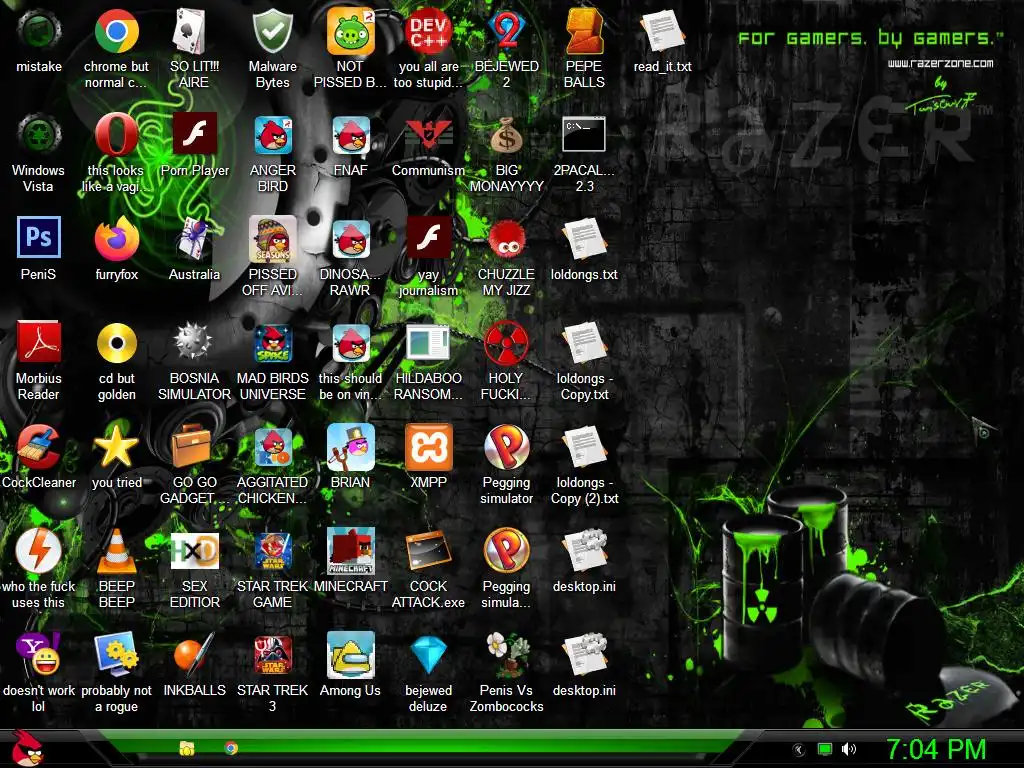Viewport: 1024px width, 768px height.
Task: Open the BIG MONAYYYY money bag icon
Action: click(506, 135)
